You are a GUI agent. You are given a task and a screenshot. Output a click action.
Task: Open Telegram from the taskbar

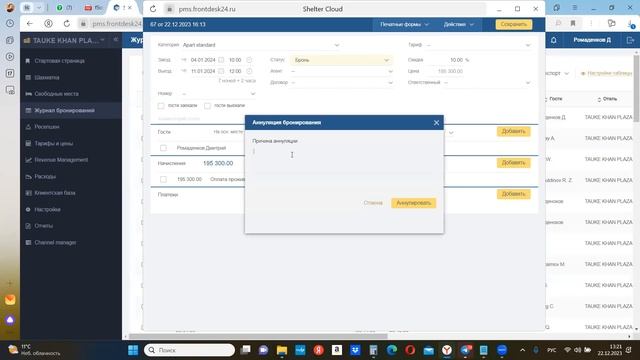click(465, 350)
